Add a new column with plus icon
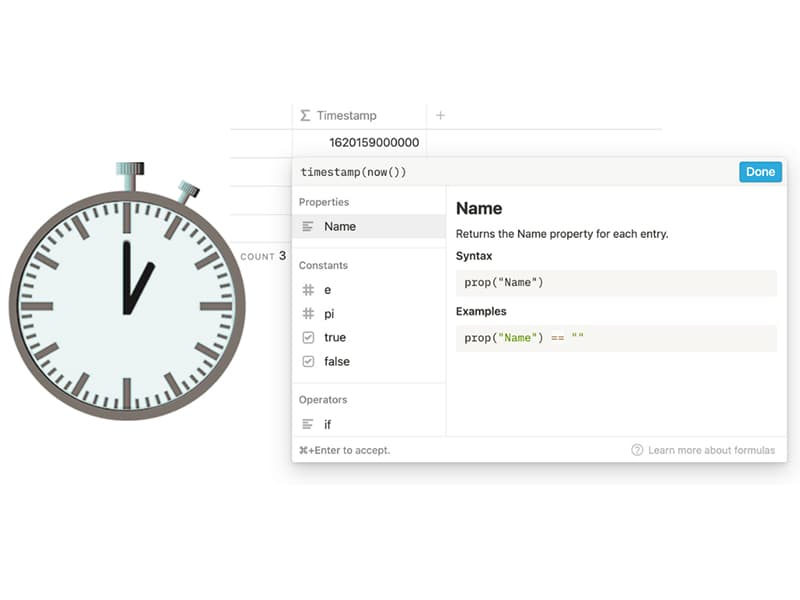The image size is (800, 600). click(x=440, y=115)
